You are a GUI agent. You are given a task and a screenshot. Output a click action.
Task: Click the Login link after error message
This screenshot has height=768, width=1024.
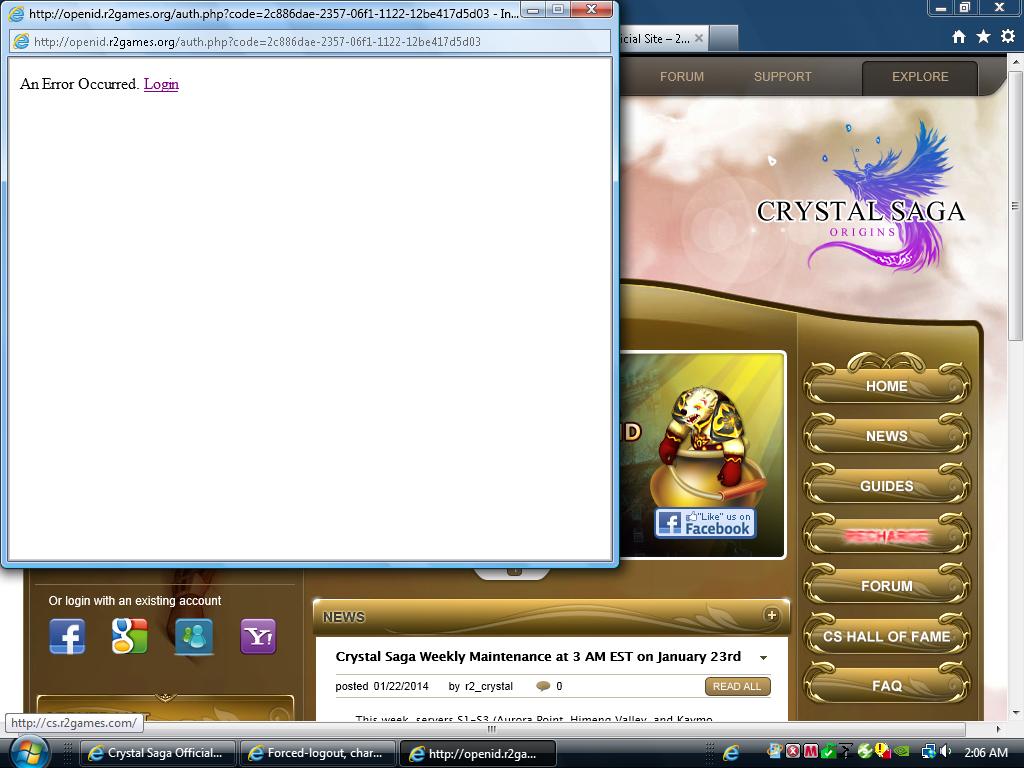click(161, 84)
